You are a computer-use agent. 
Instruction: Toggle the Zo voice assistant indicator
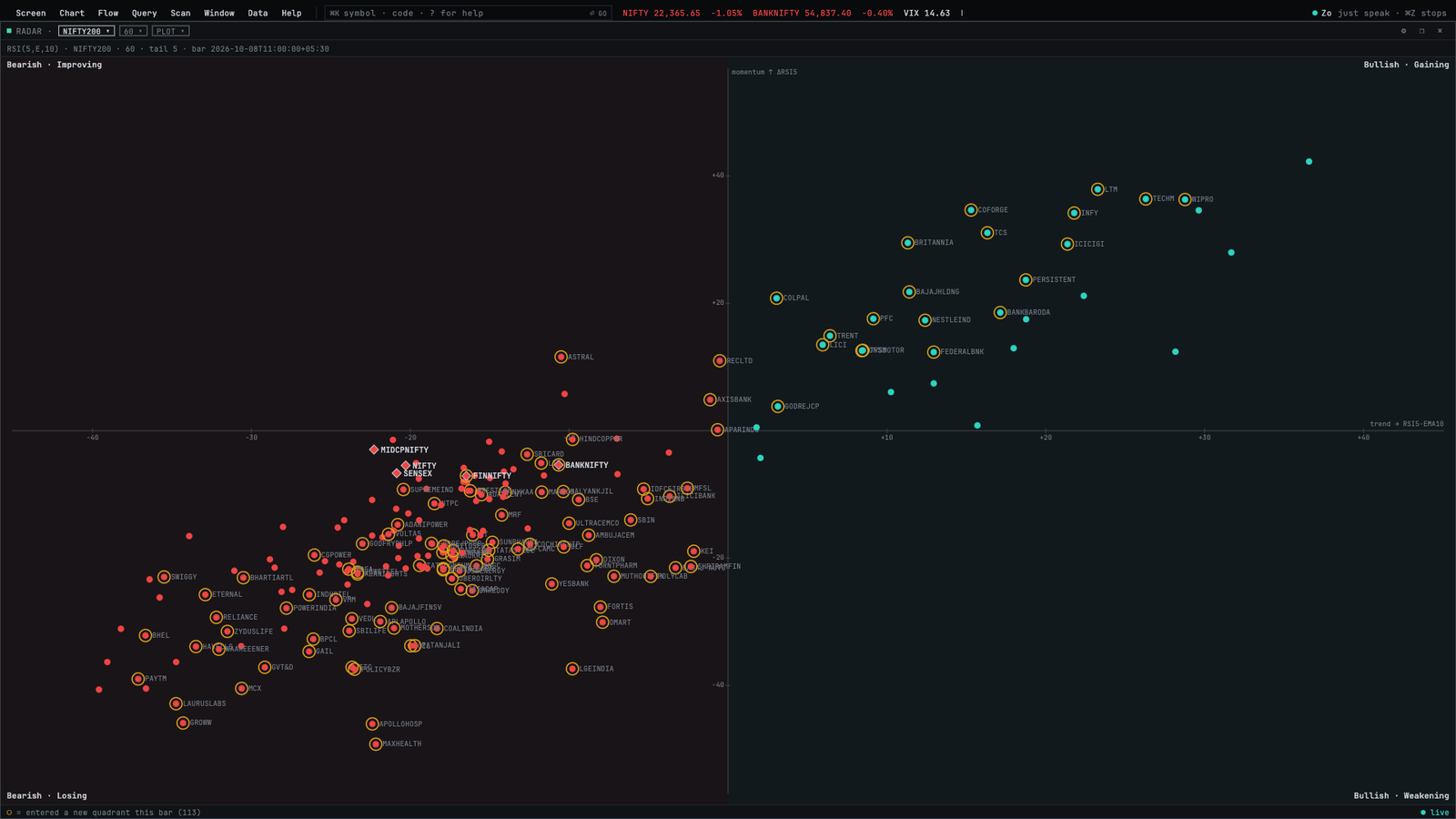tap(1321, 13)
